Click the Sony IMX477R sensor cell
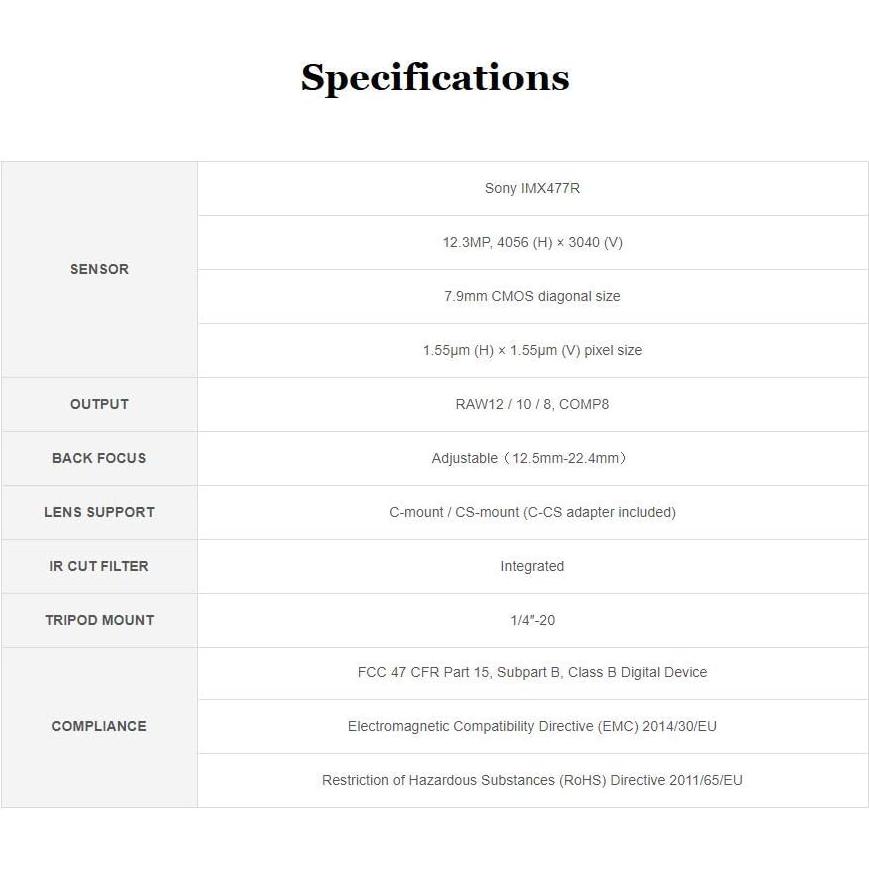The width and height of the screenshot is (869, 869). pos(532,188)
